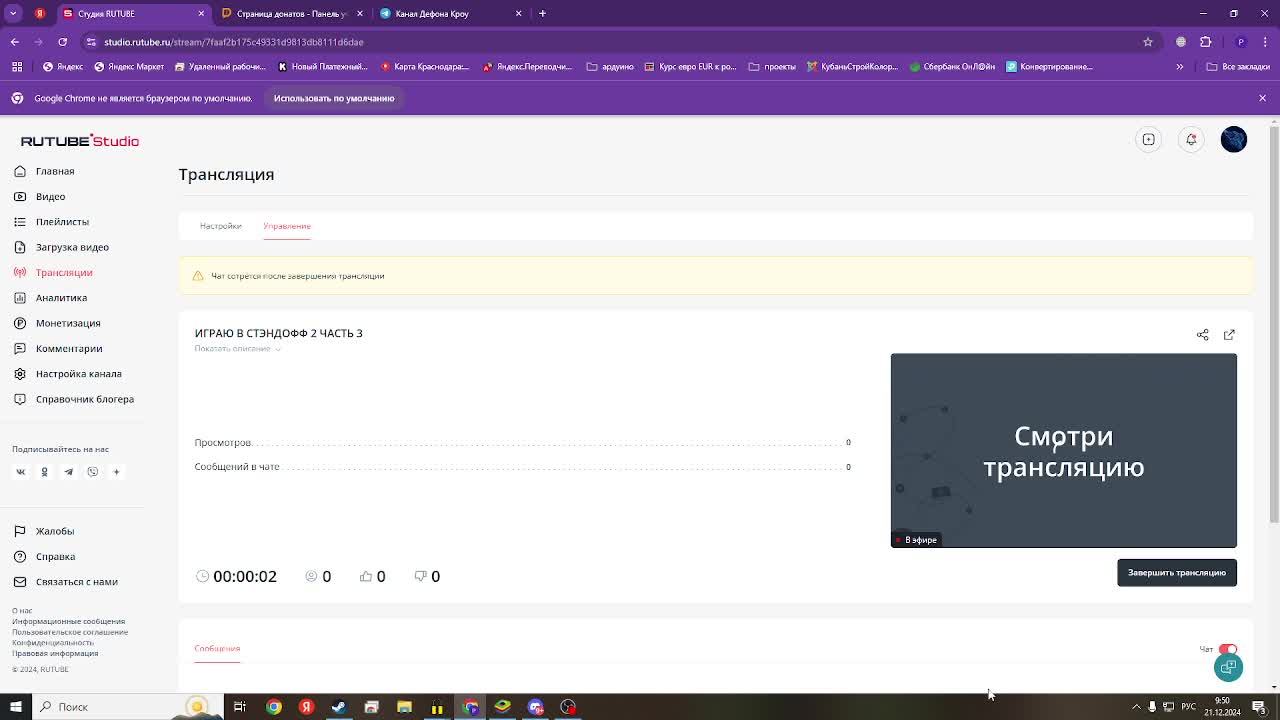Select the Сообщения tab
Viewport: 1280px width, 720px height.
click(x=217, y=648)
